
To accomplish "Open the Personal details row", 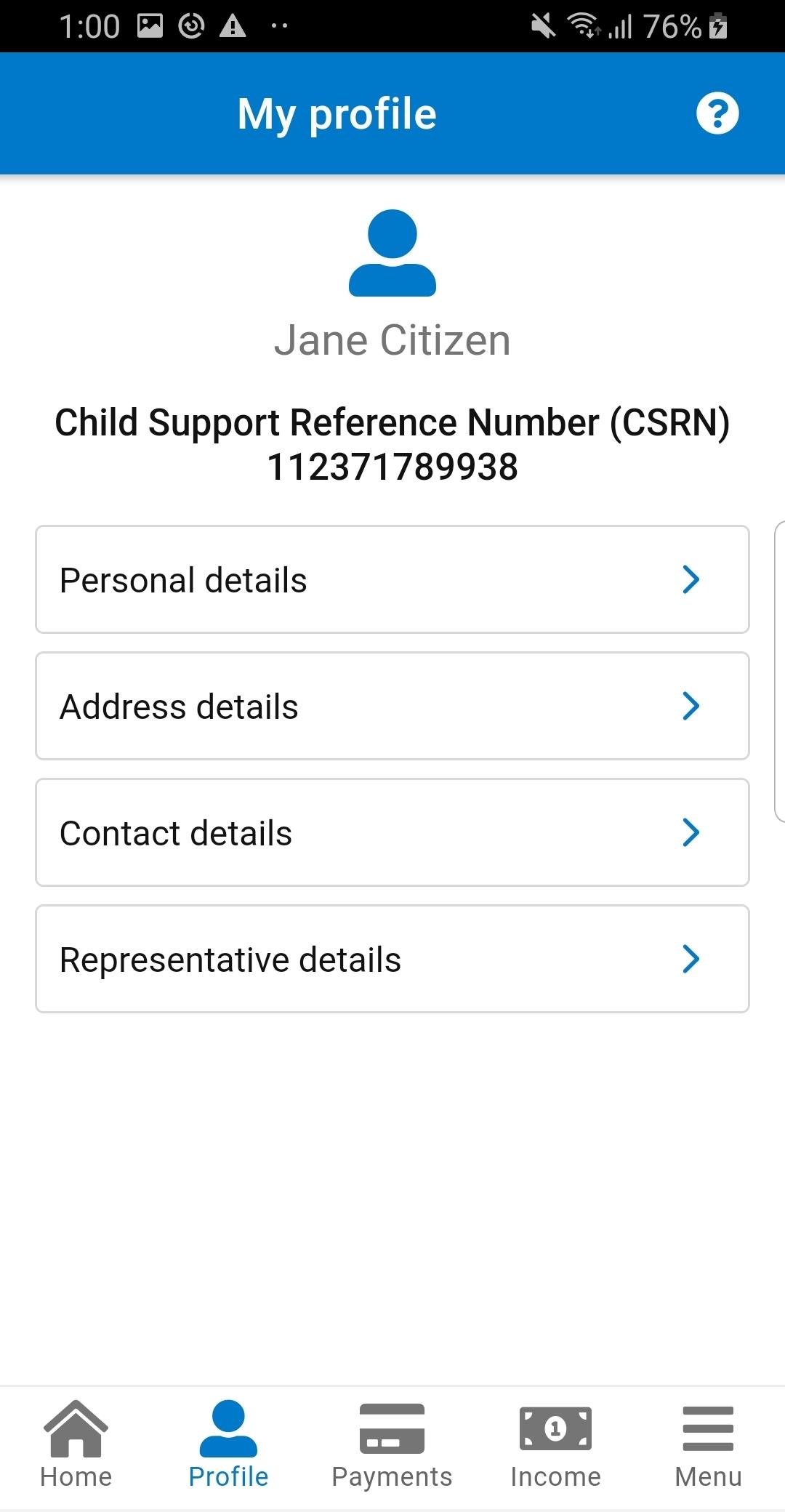I will pyautogui.click(x=392, y=579).
